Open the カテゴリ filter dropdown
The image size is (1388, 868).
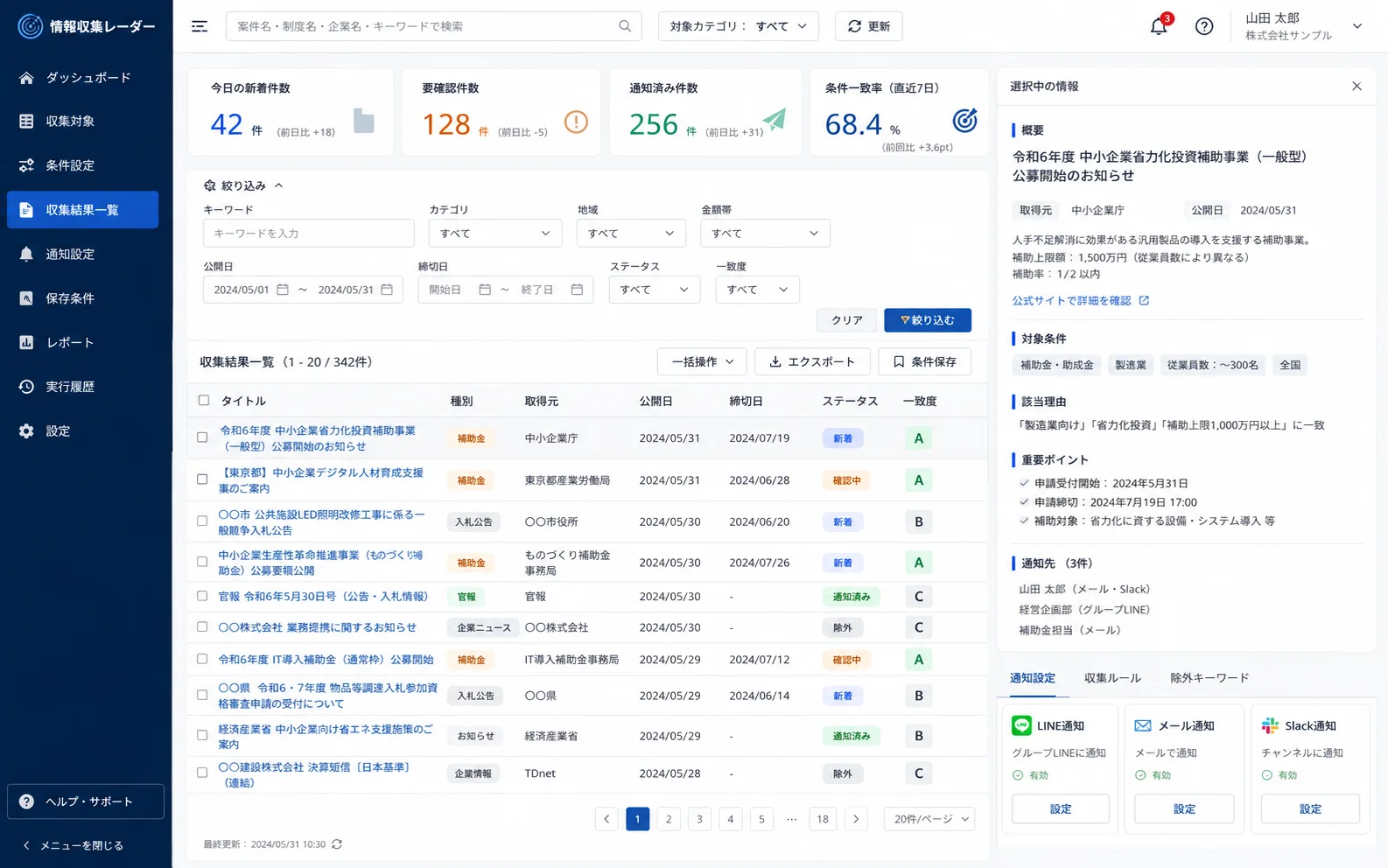[x=495, y=234]
